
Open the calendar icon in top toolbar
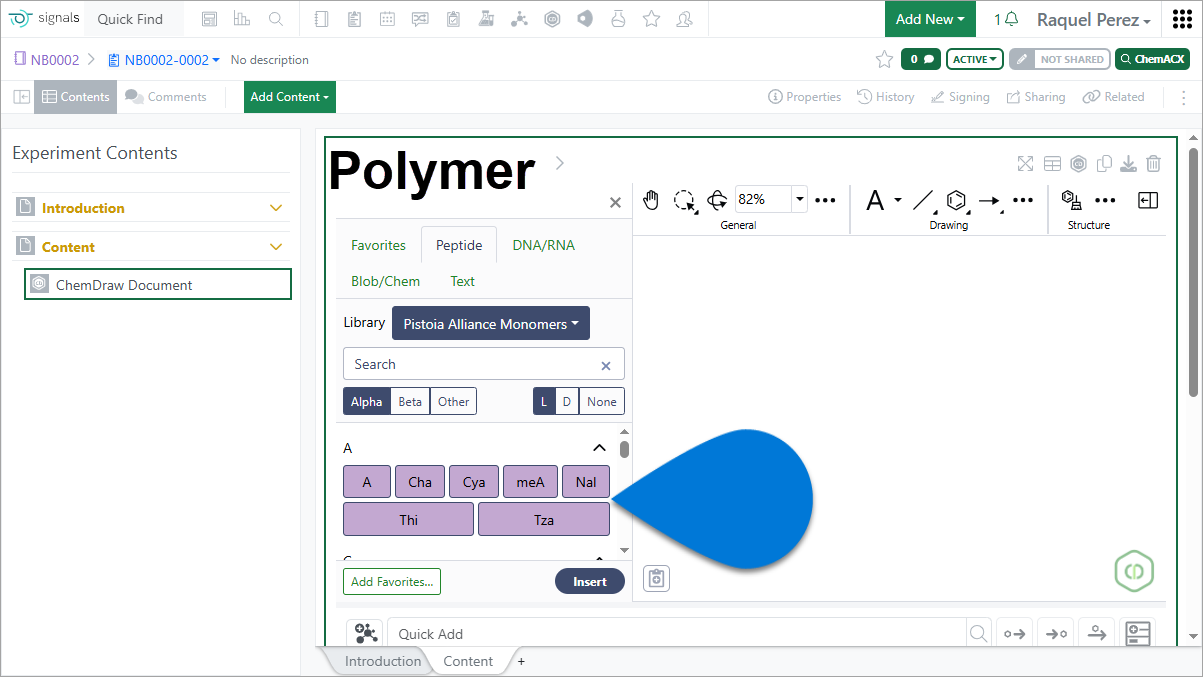387,19
